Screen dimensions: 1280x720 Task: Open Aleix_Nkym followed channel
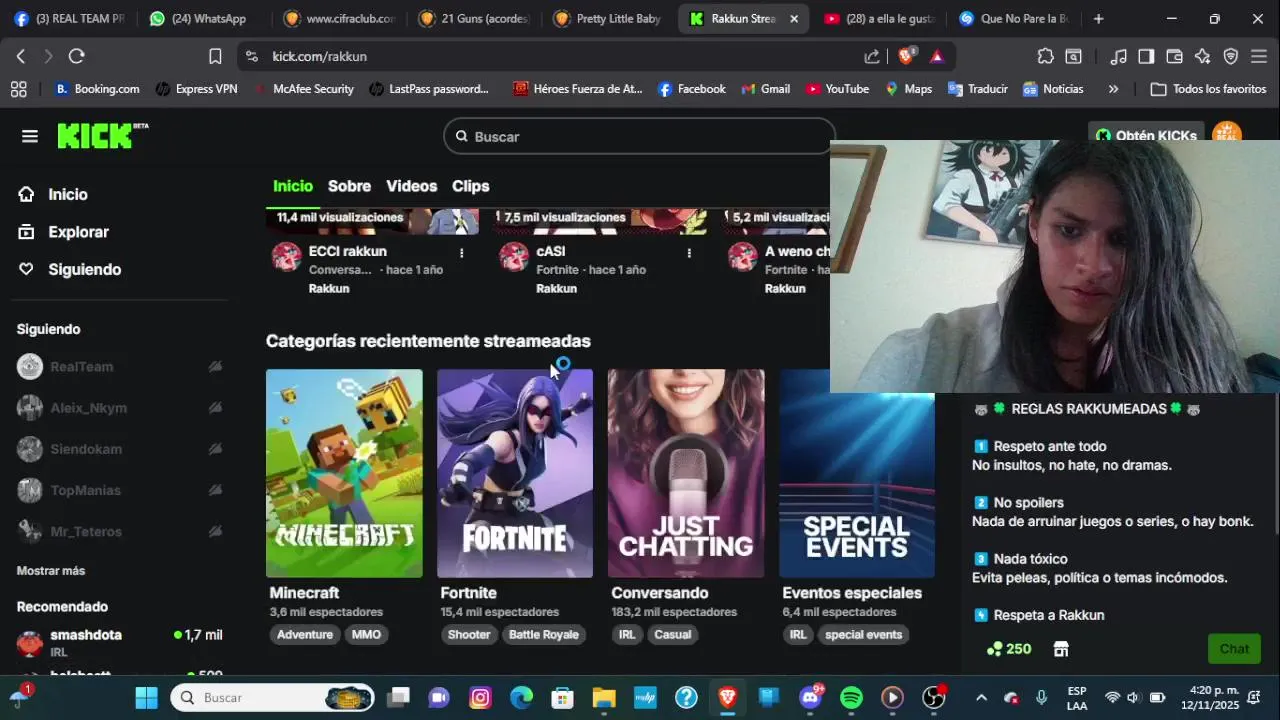[x=89, y=408]
